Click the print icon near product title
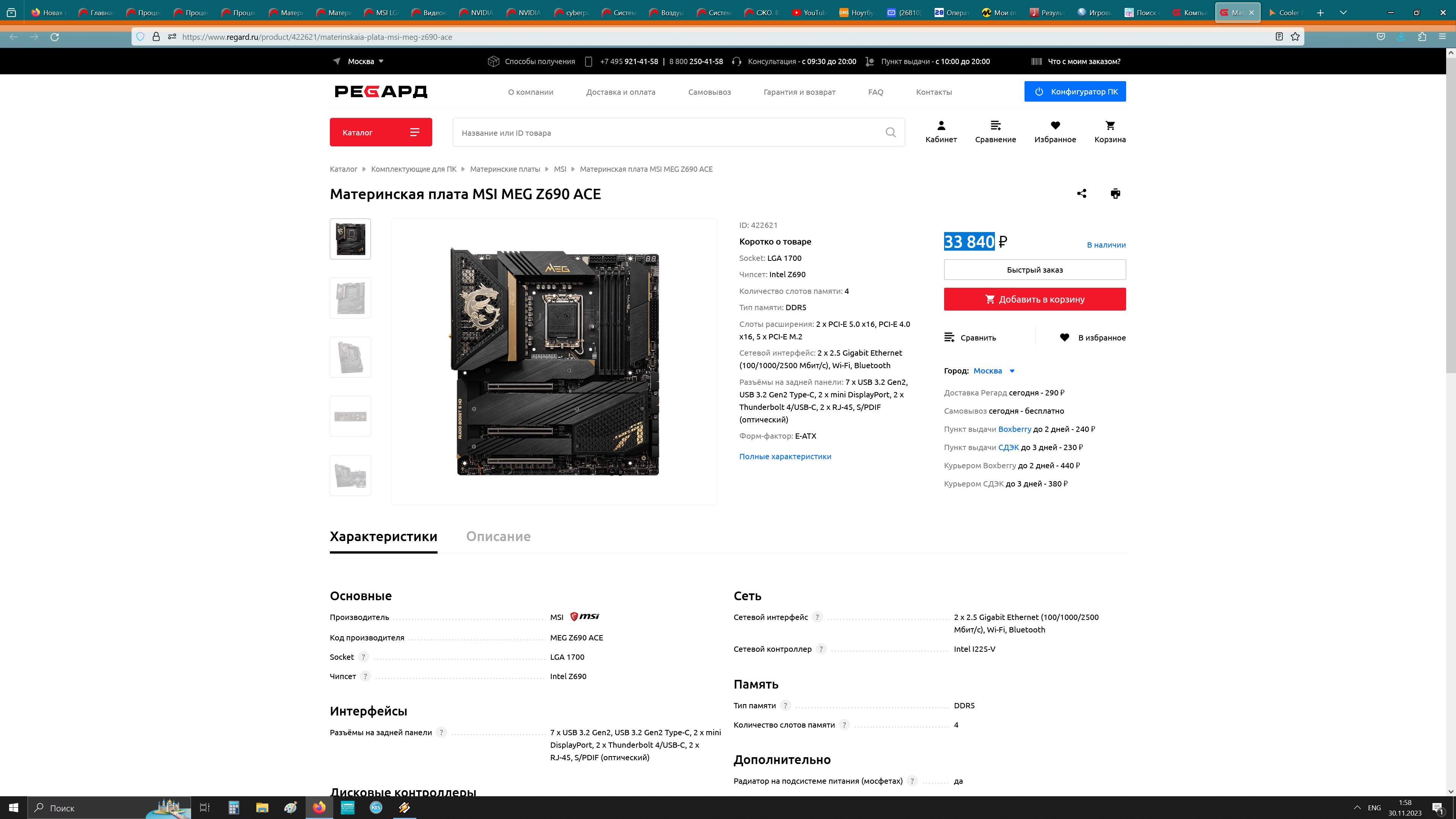The width and height of the screenshot is (1456, 819). (1115, 193)
